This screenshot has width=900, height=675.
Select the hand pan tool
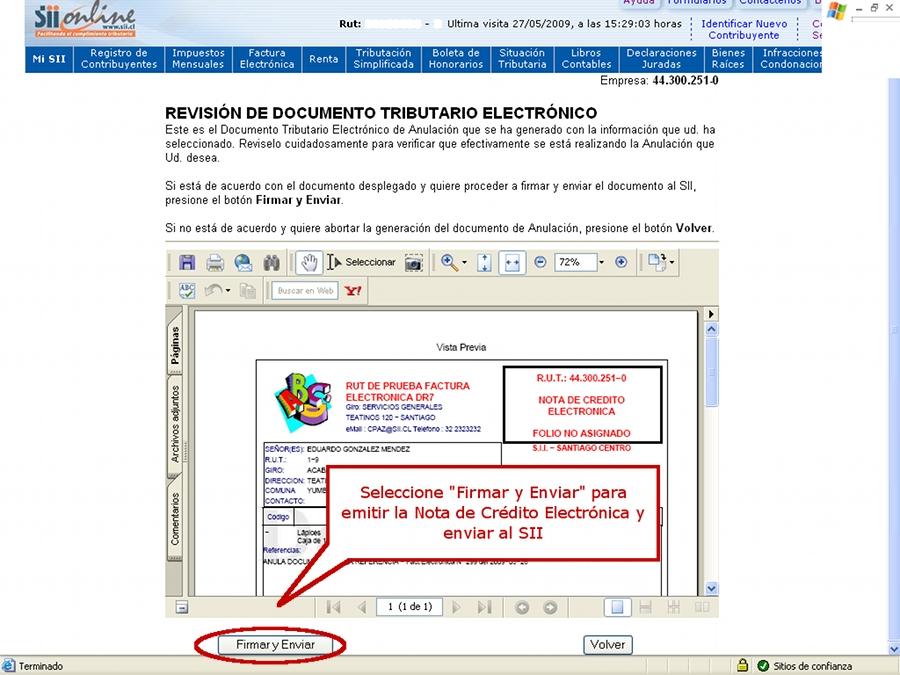click(x=309, y=262)
